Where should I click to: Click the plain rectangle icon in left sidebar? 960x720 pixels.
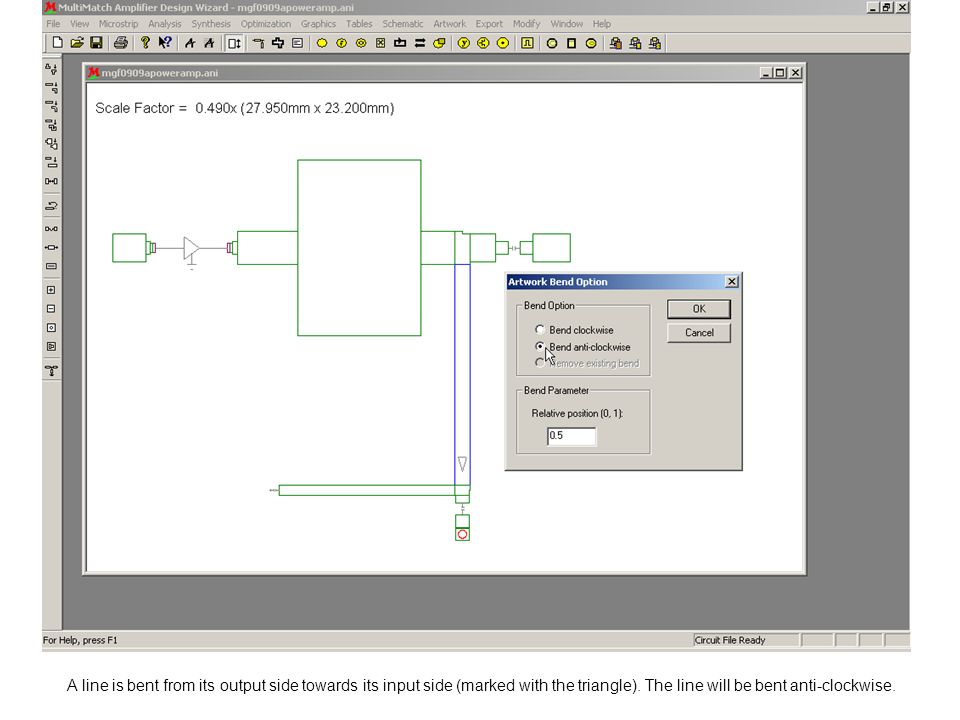tap(51, 266)
